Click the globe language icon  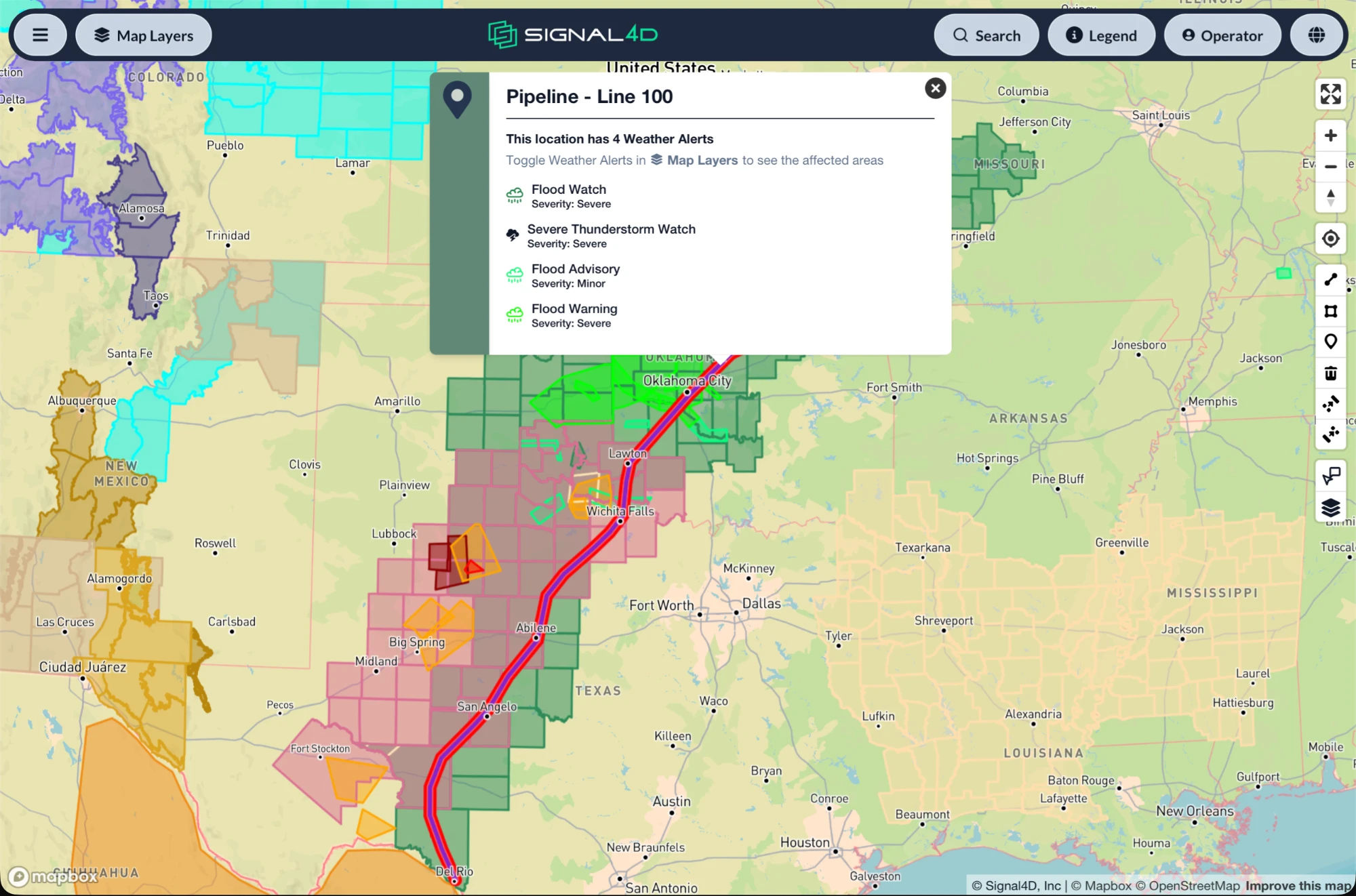1317,35
